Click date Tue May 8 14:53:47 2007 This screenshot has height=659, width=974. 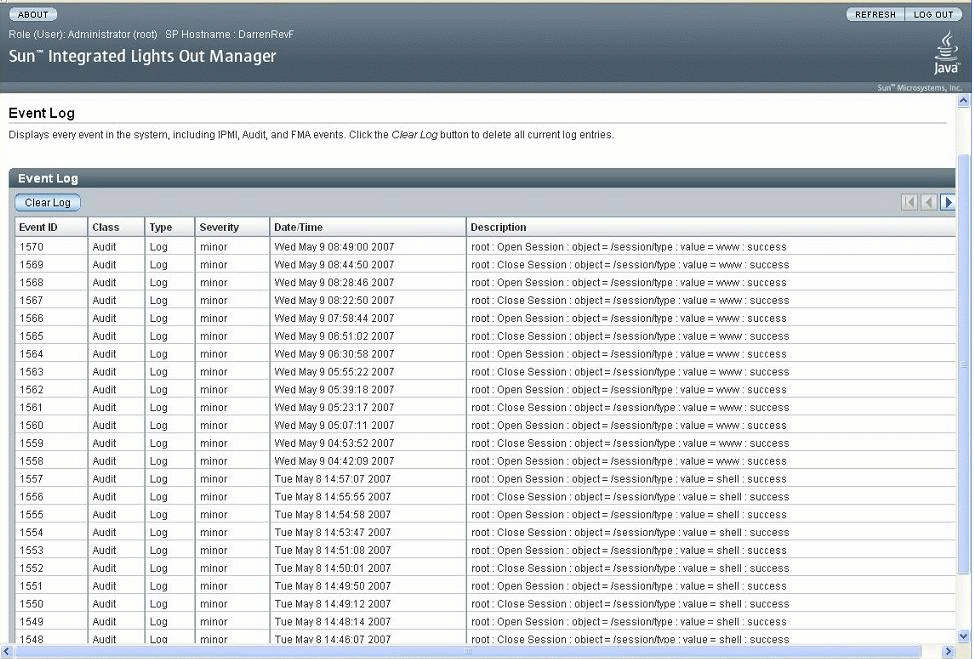[x=333, y=533]
